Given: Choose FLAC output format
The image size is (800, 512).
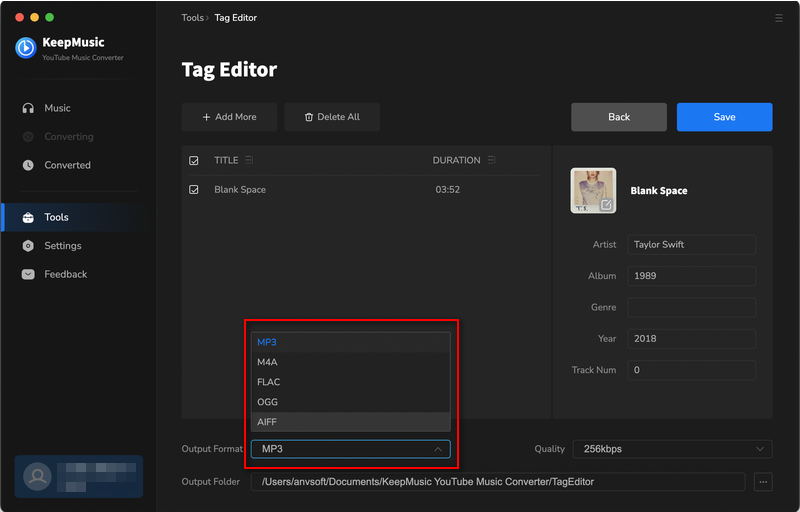Looking at the screenshot, I should coord(351,382).
